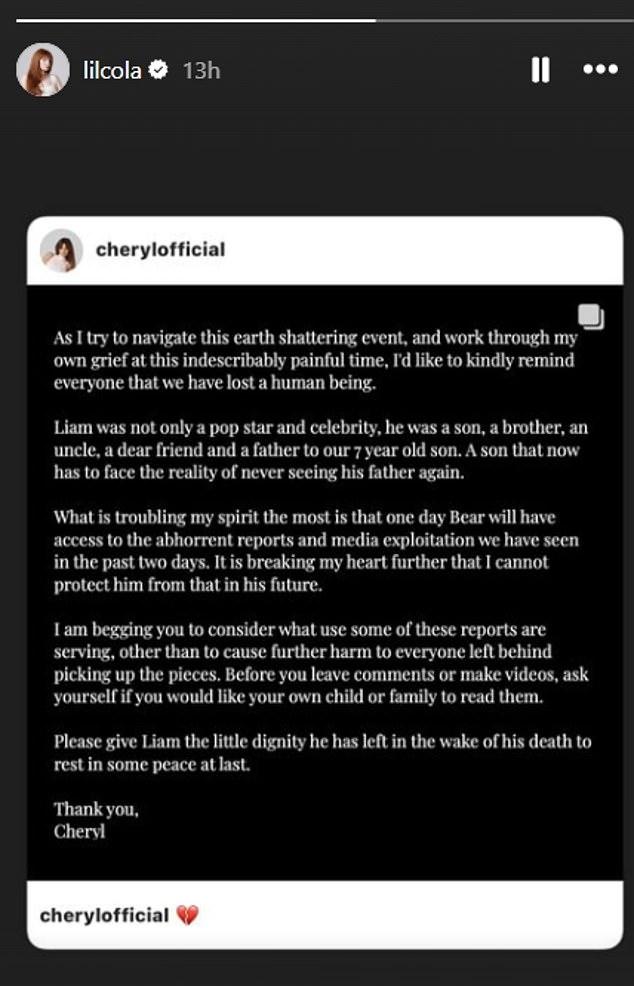Open the three-dot more options menu
The height and width of the screenshot is (986, 634).
pyautogui.click(x=600, y=70)
